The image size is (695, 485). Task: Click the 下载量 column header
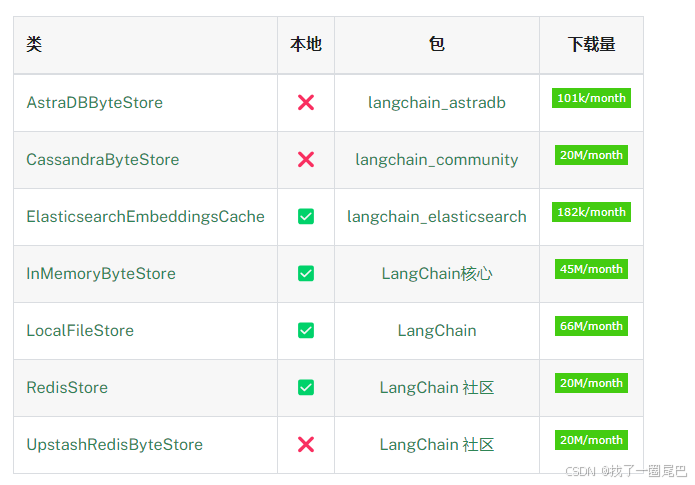tap(591, 44)
